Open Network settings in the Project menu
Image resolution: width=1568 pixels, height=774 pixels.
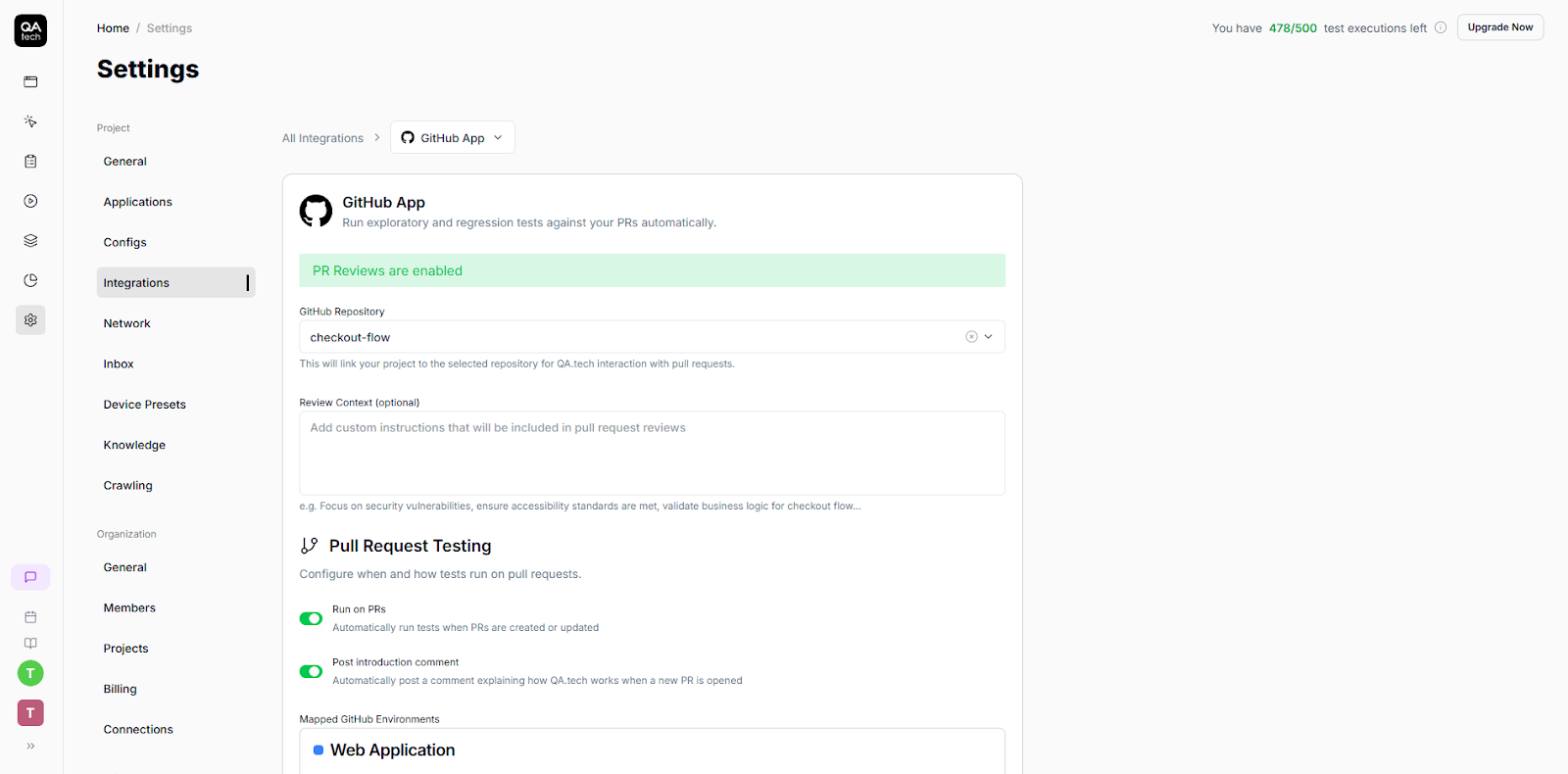tap(127, 323)
